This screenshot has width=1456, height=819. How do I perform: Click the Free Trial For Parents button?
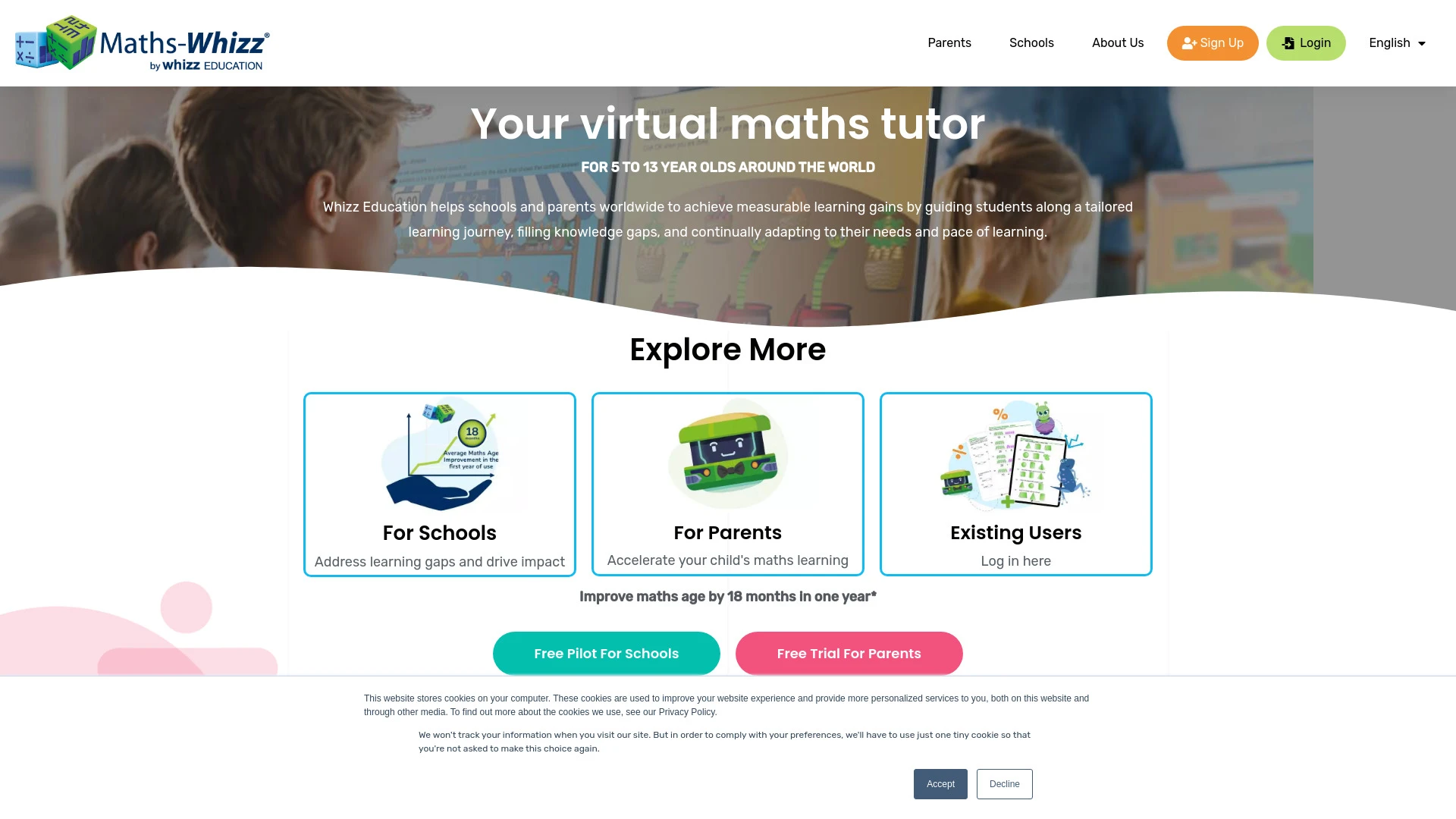coord(849,653)
